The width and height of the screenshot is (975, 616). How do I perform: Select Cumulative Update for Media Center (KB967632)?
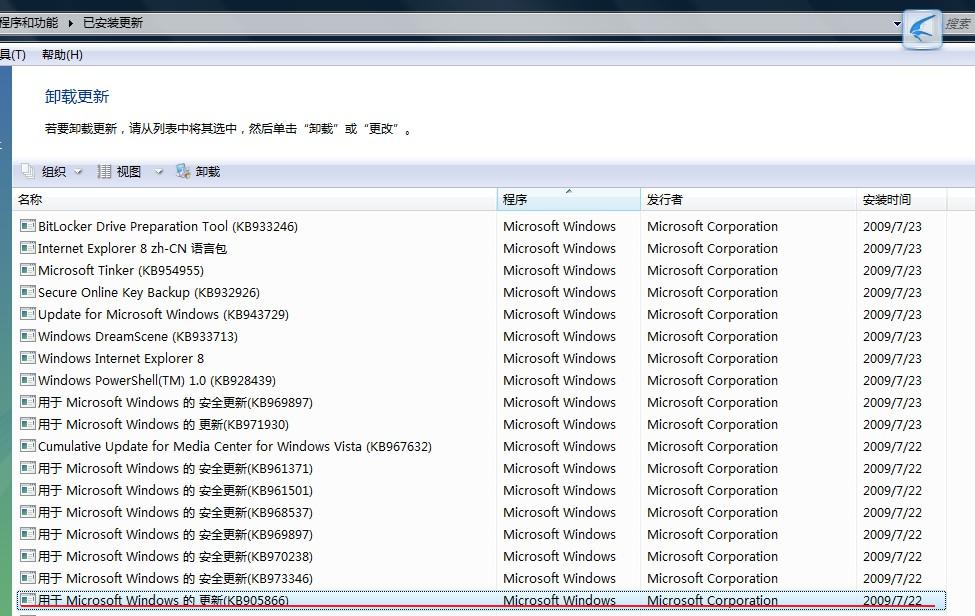(x=235, y=446)
